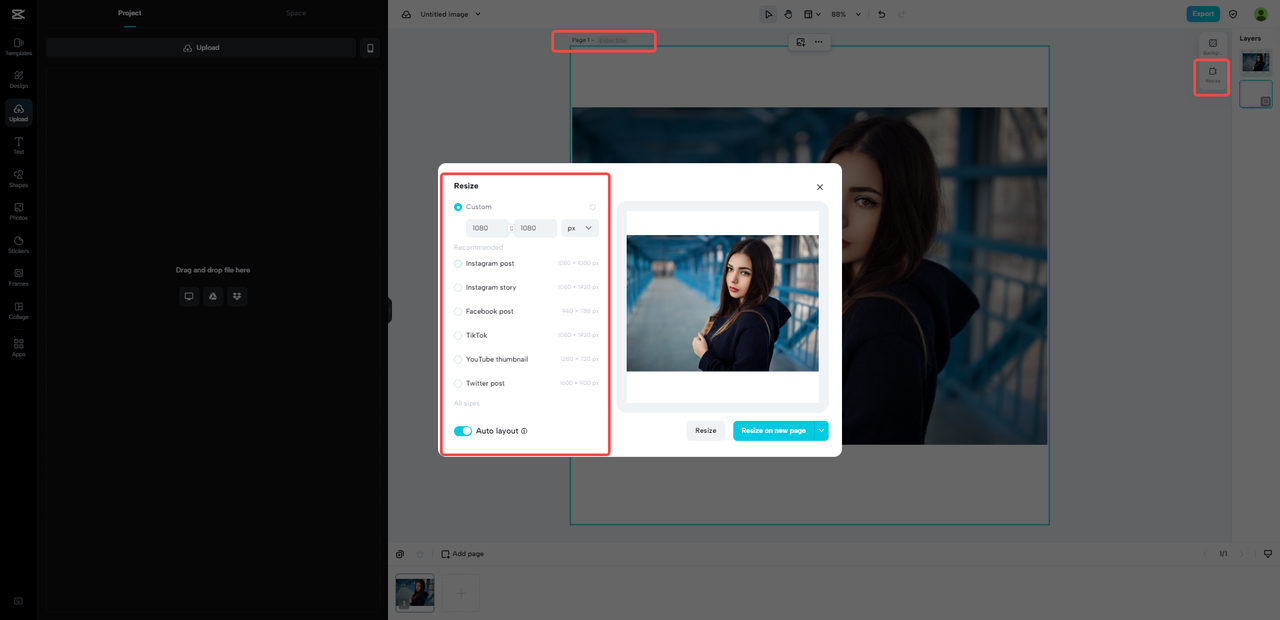The width and height of the screenshot is (1280, 620).
Task: Select the TikTok radio option
Action: tap(458, 336)
